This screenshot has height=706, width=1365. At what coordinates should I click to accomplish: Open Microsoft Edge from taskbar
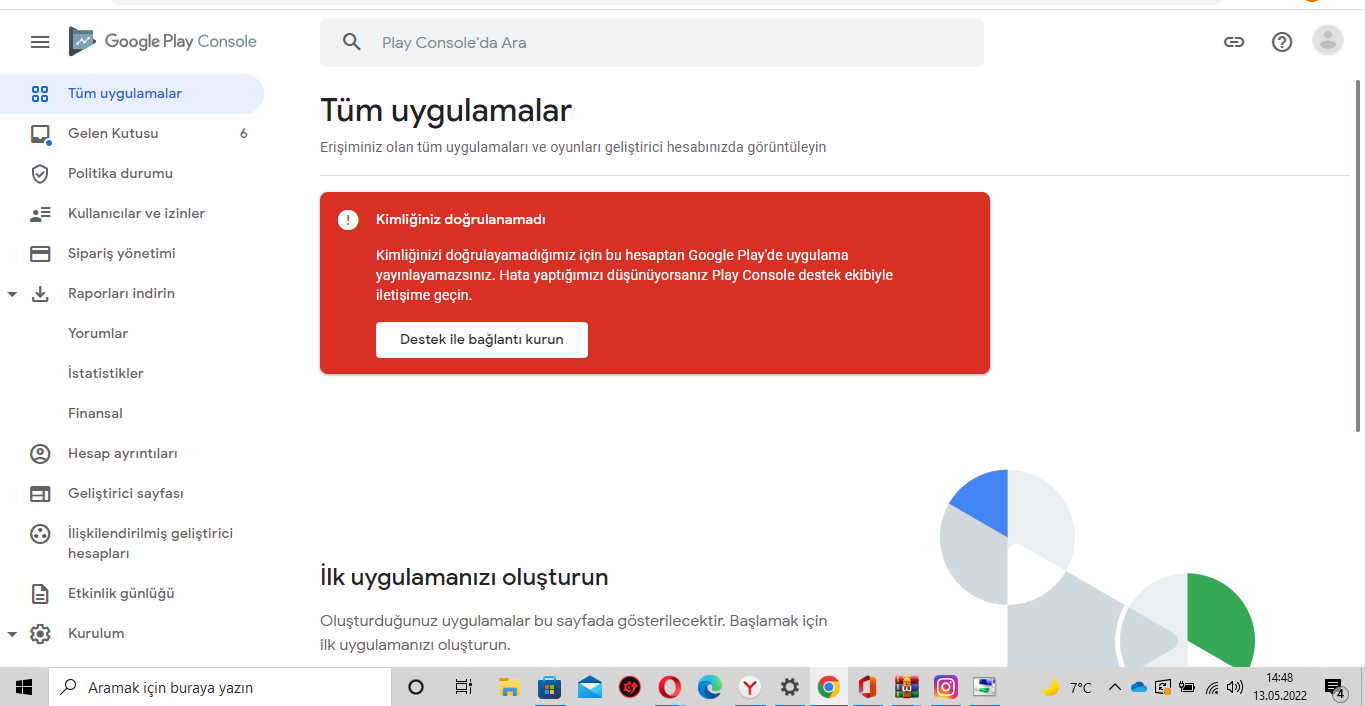click(x=710, y=688)
